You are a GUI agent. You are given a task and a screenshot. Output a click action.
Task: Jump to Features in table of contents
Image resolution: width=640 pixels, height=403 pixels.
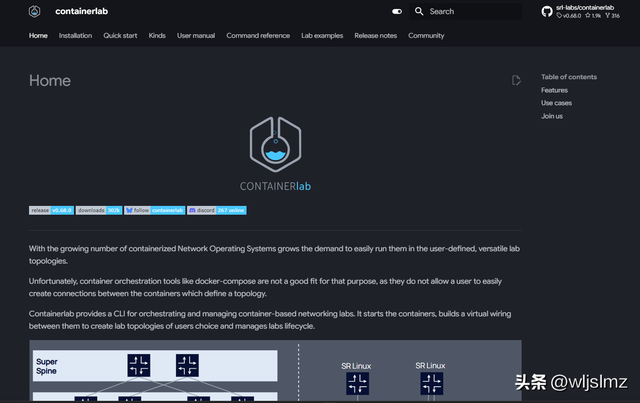[554, 90]
